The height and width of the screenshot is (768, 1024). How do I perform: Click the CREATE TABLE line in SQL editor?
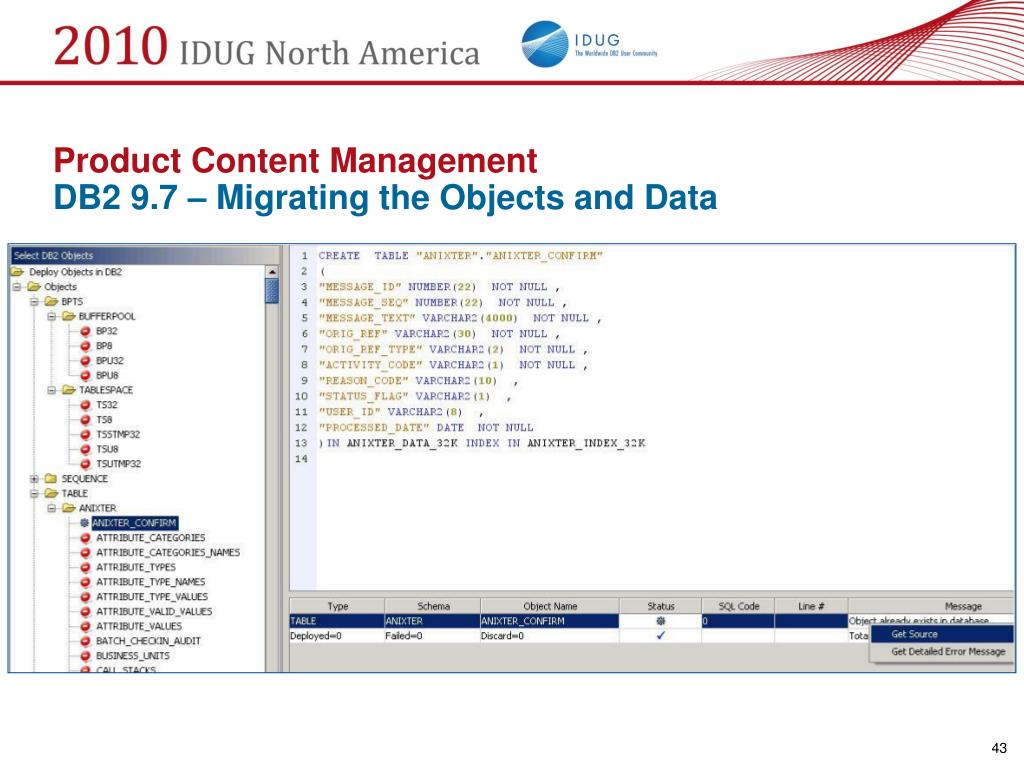(460, 256)
